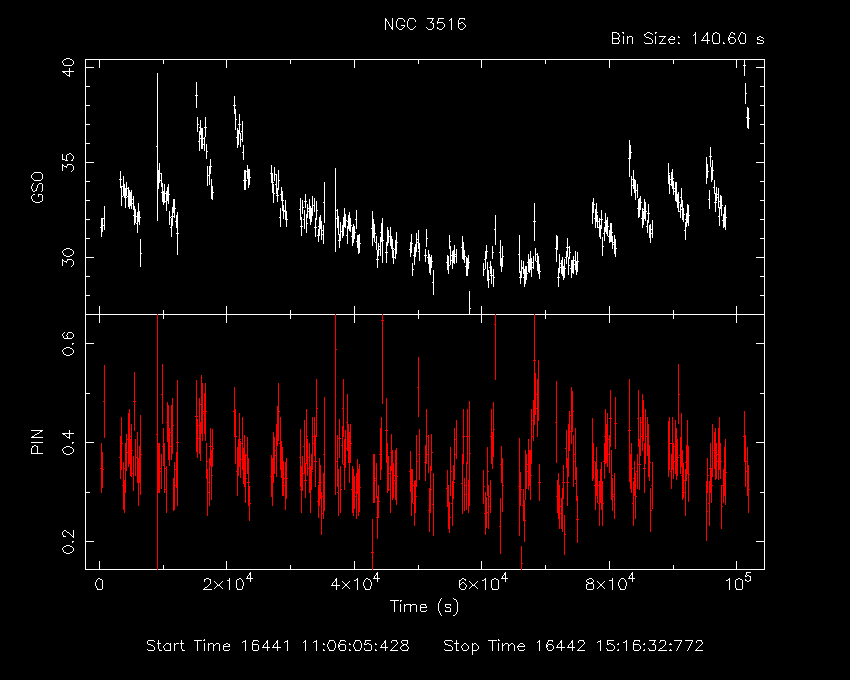This screenshot has height=680, width=850.
Task: Select the Time (s) x-axis label
Action: pyautogui.click(x=424, y=607)
